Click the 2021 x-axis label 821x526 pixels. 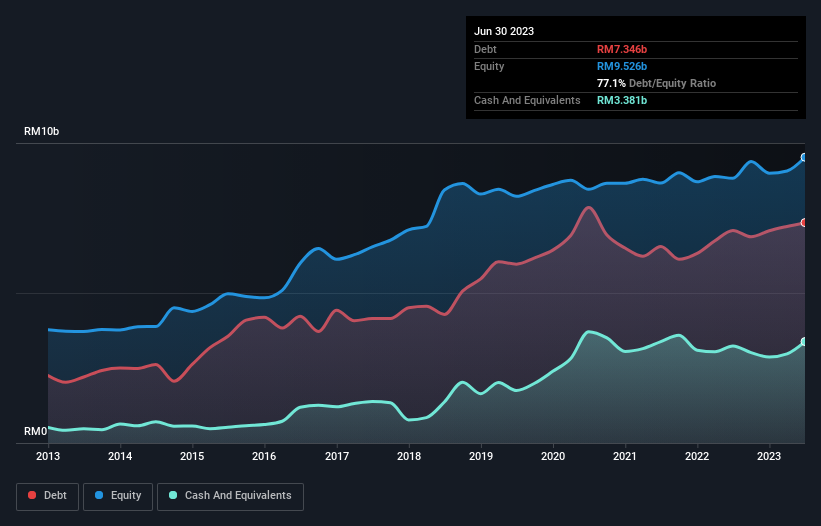tap(625, 456)
